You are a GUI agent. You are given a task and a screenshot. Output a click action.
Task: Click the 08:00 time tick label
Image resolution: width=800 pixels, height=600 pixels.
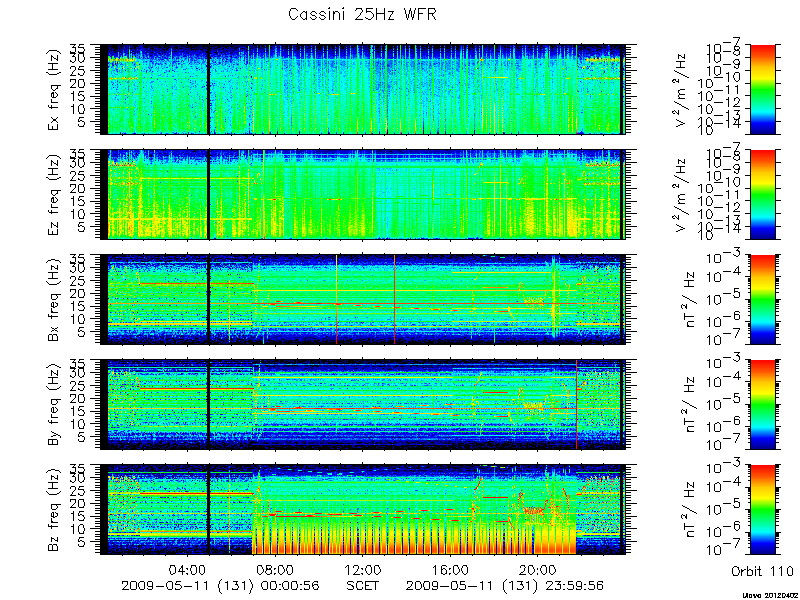tap(276, 569)
